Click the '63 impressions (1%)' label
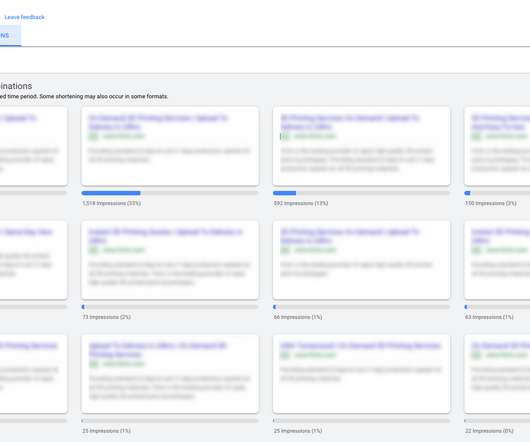Viewport: 530px width, 442px height. pyautogui.click(x=489, y=317)
